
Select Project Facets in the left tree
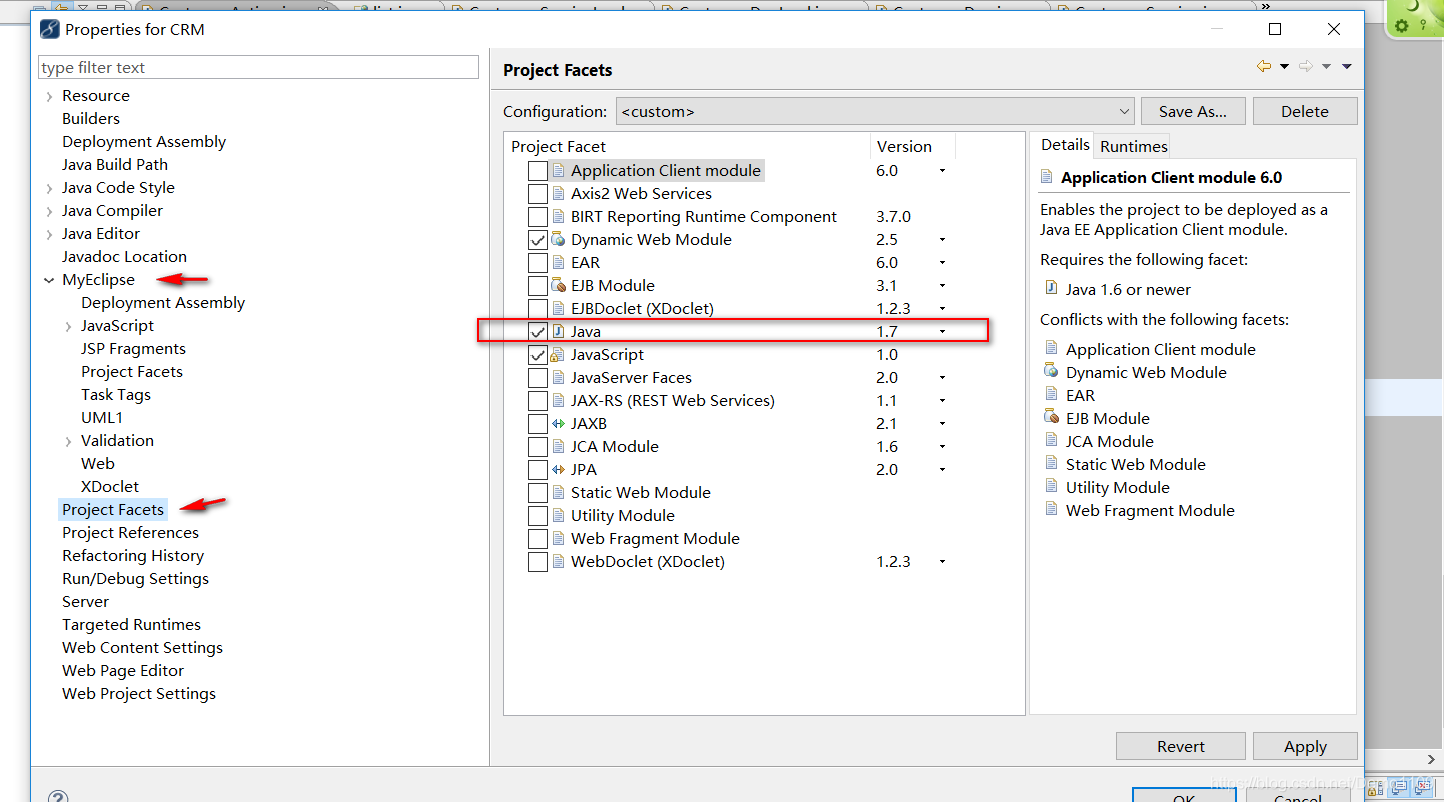(113, 510)
